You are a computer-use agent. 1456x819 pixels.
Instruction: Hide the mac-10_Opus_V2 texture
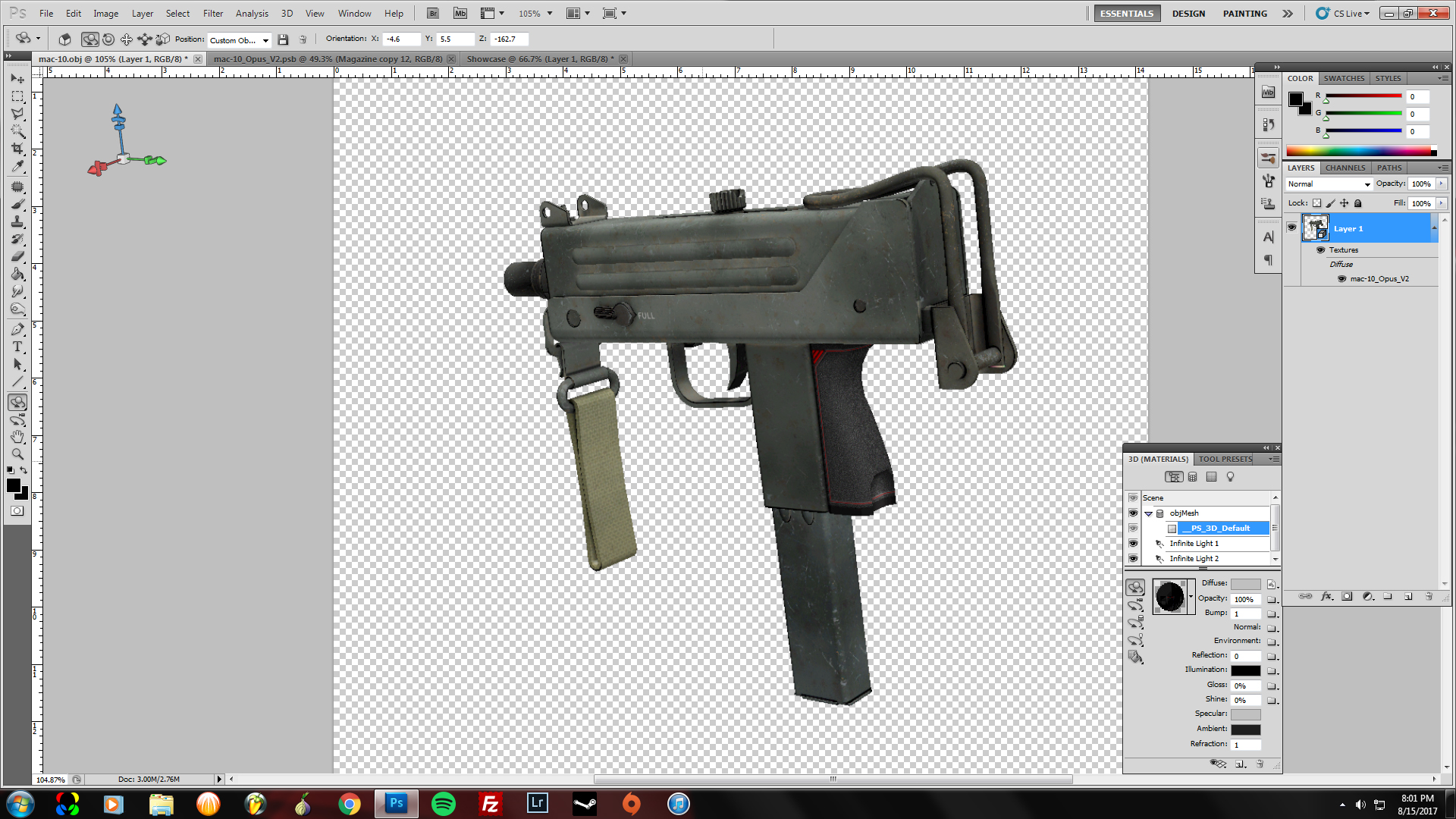click(1341, 279)
